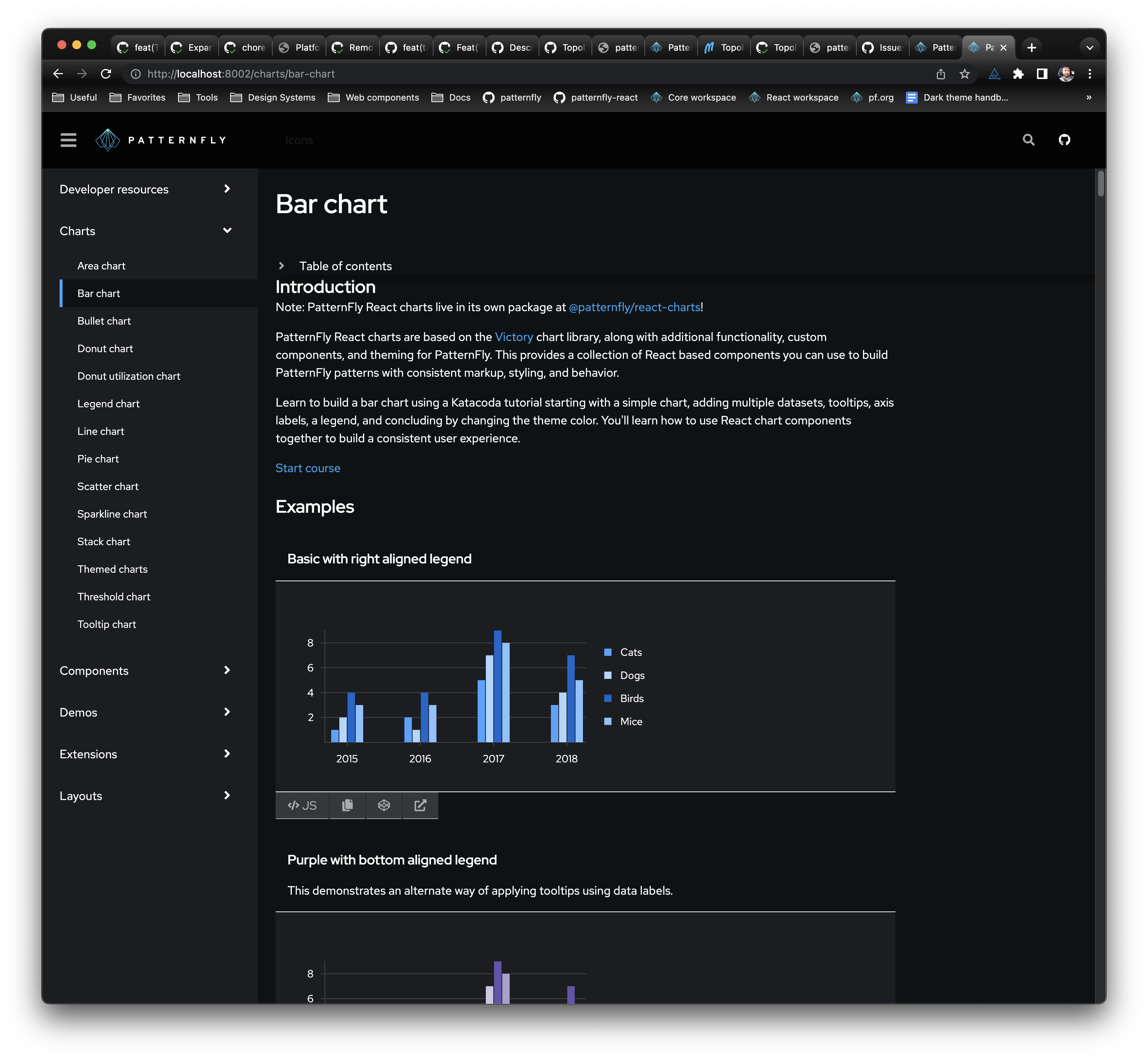The width and height of the screenshot is (1148, 1059).
Task: Reload the page
Action: pos(106,74)
